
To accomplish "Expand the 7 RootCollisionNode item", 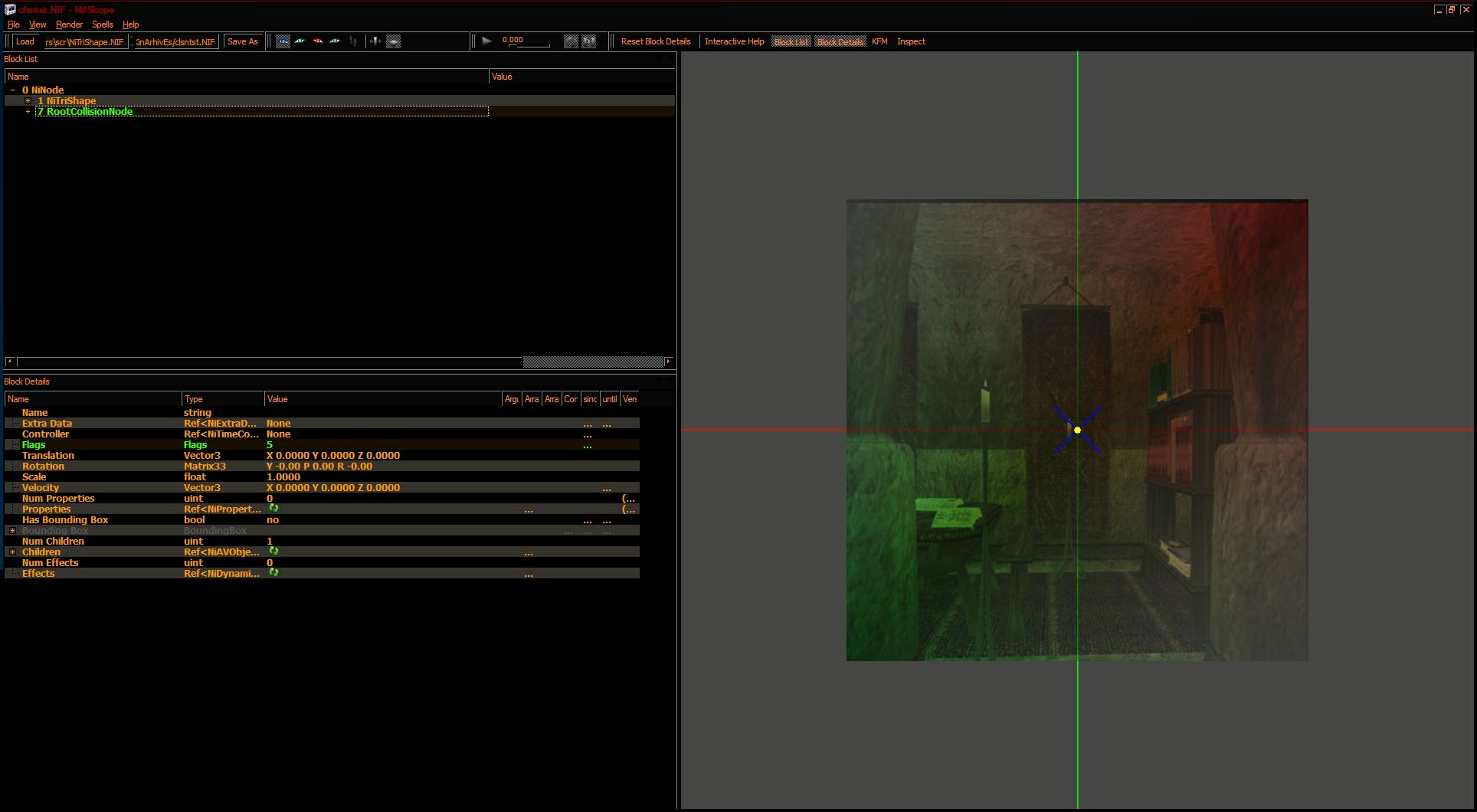I will (x=28, y=111).
